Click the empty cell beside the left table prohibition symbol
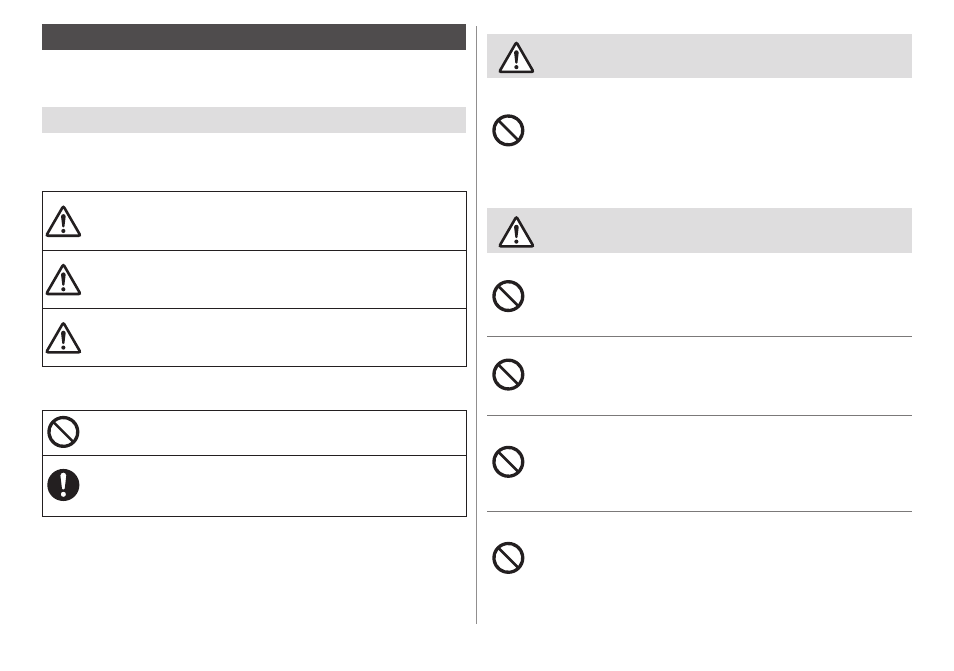Viewport: 954px width, 671px height. tap(275, 433)
